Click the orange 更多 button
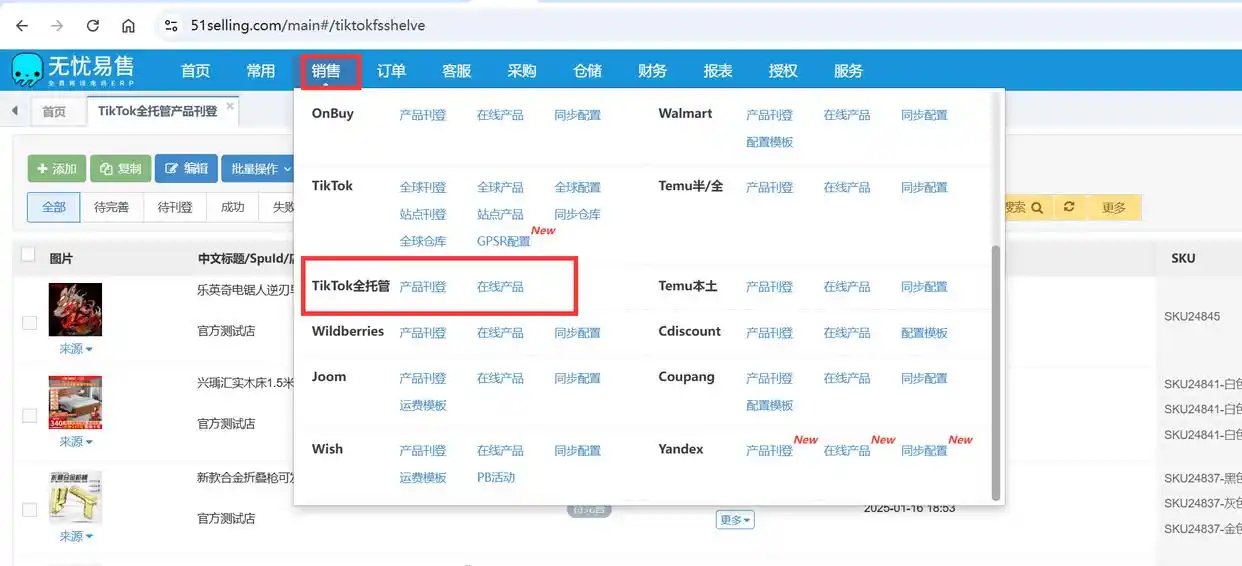The image size is (1242, 566). (x=1113, y=207)
